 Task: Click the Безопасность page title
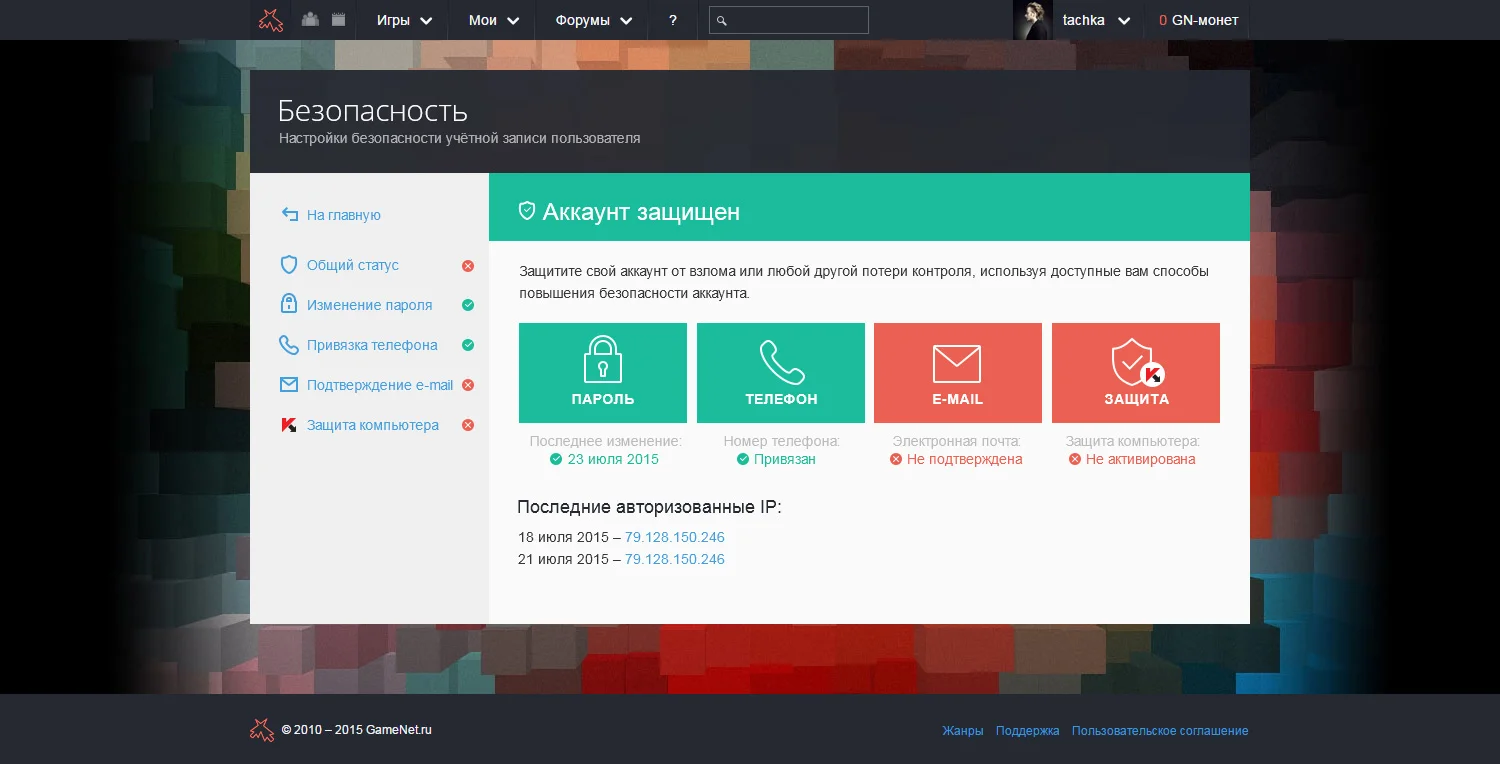[x=373, y=110]
